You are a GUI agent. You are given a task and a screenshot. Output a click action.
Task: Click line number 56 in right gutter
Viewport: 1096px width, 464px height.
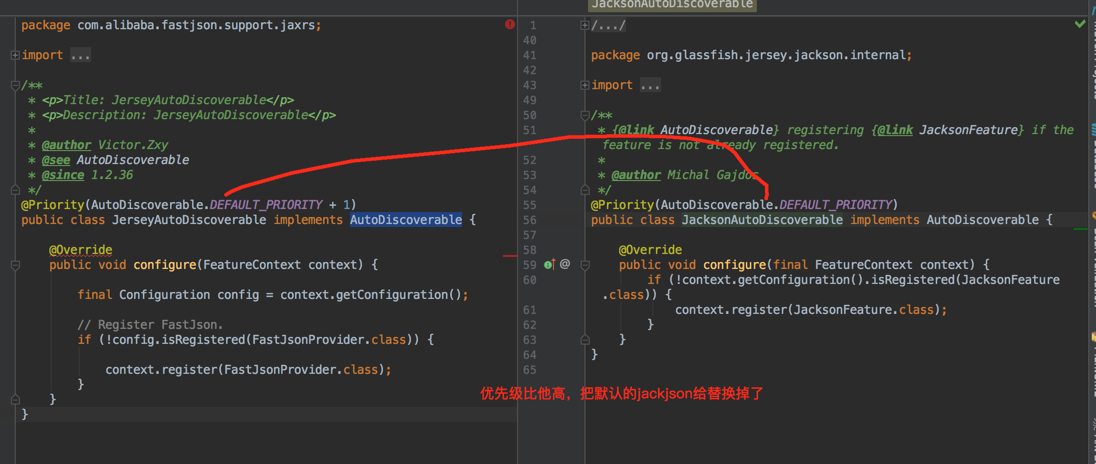click(529, 220)
